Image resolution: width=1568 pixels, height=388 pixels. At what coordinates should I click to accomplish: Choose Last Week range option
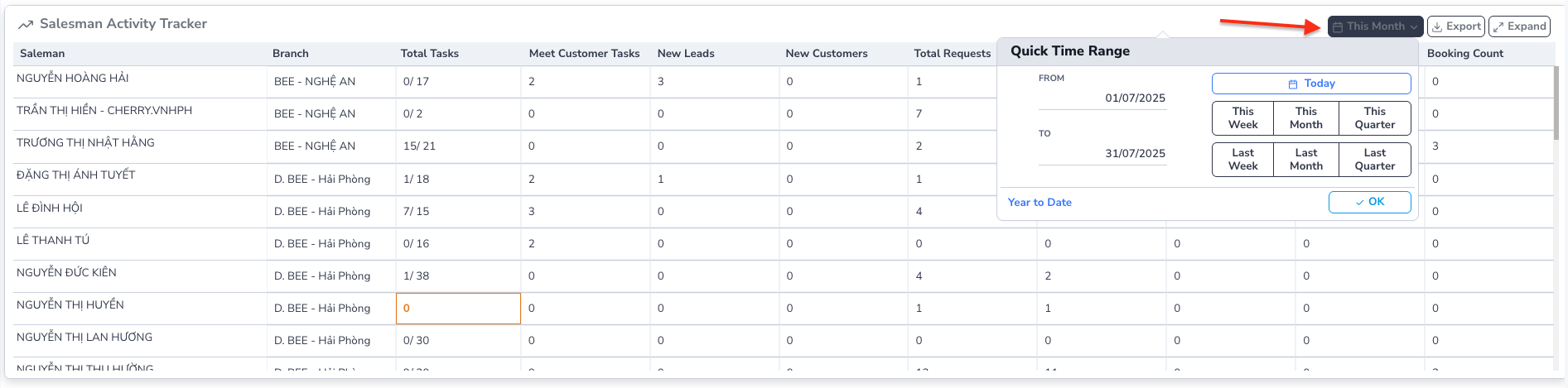click(x=1243, y=160)
